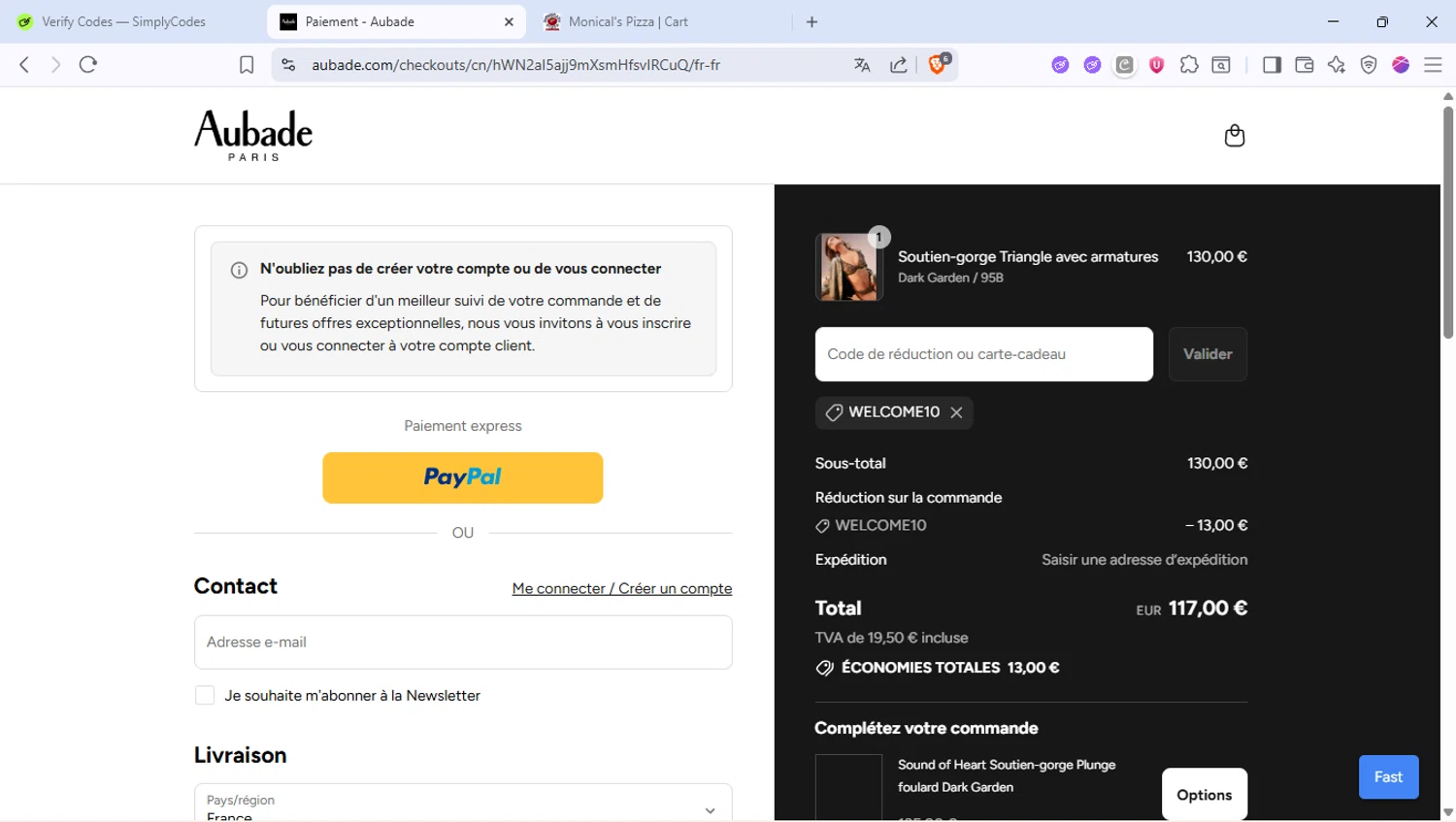Viewport: 1456px width, 822px height.
Task: Click the Aubade Paris logo
Action: point(253,135)
